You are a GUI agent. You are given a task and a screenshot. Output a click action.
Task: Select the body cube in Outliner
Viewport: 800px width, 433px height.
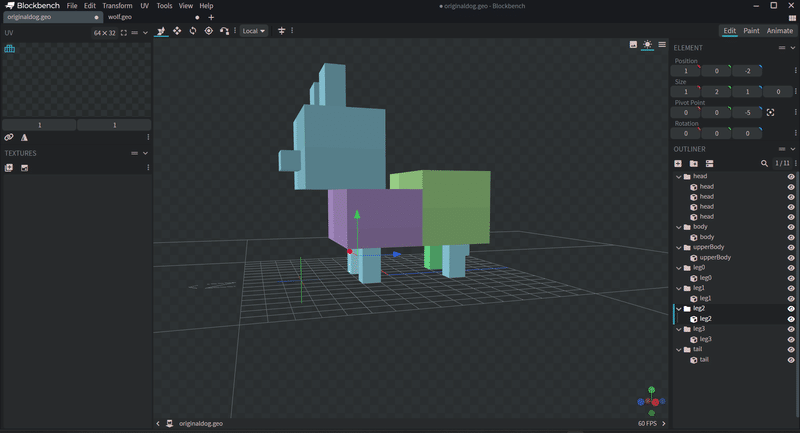click(706, 237)
